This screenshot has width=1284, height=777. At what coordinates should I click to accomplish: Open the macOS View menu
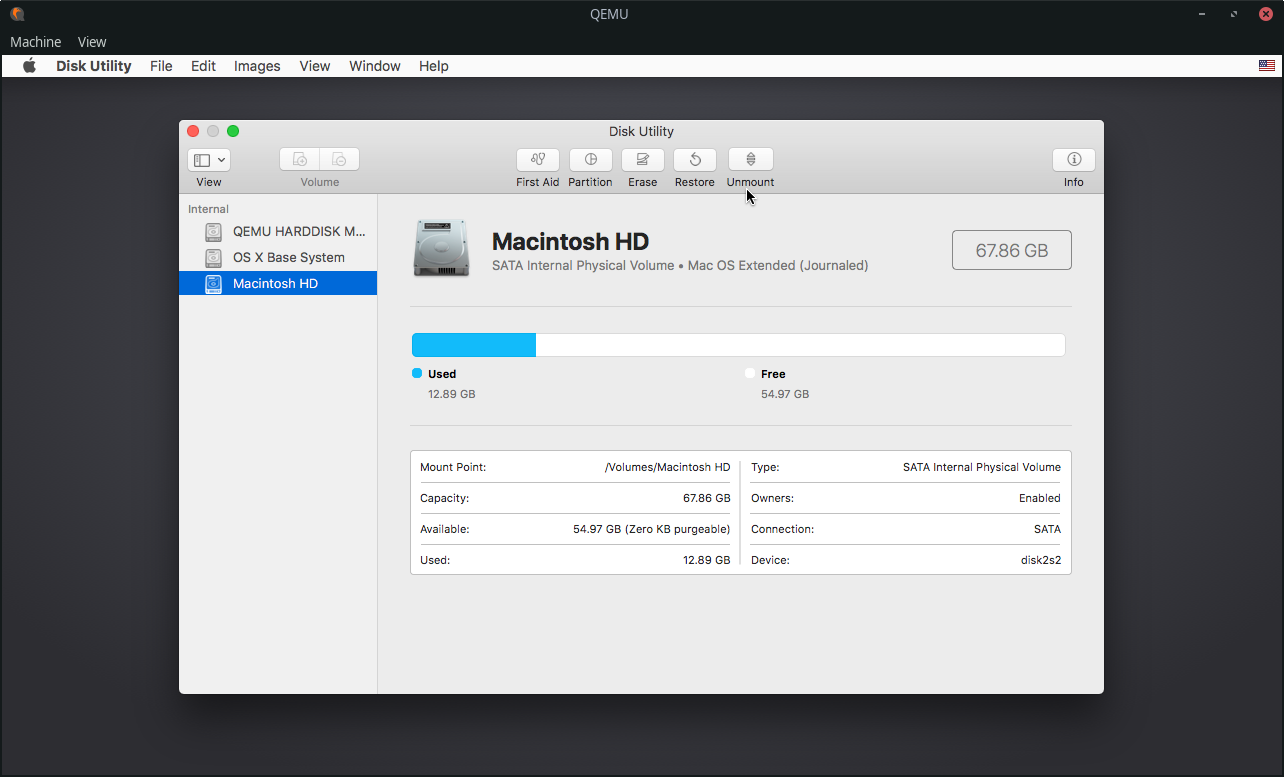pyautogui.click(x=315, y=66)
